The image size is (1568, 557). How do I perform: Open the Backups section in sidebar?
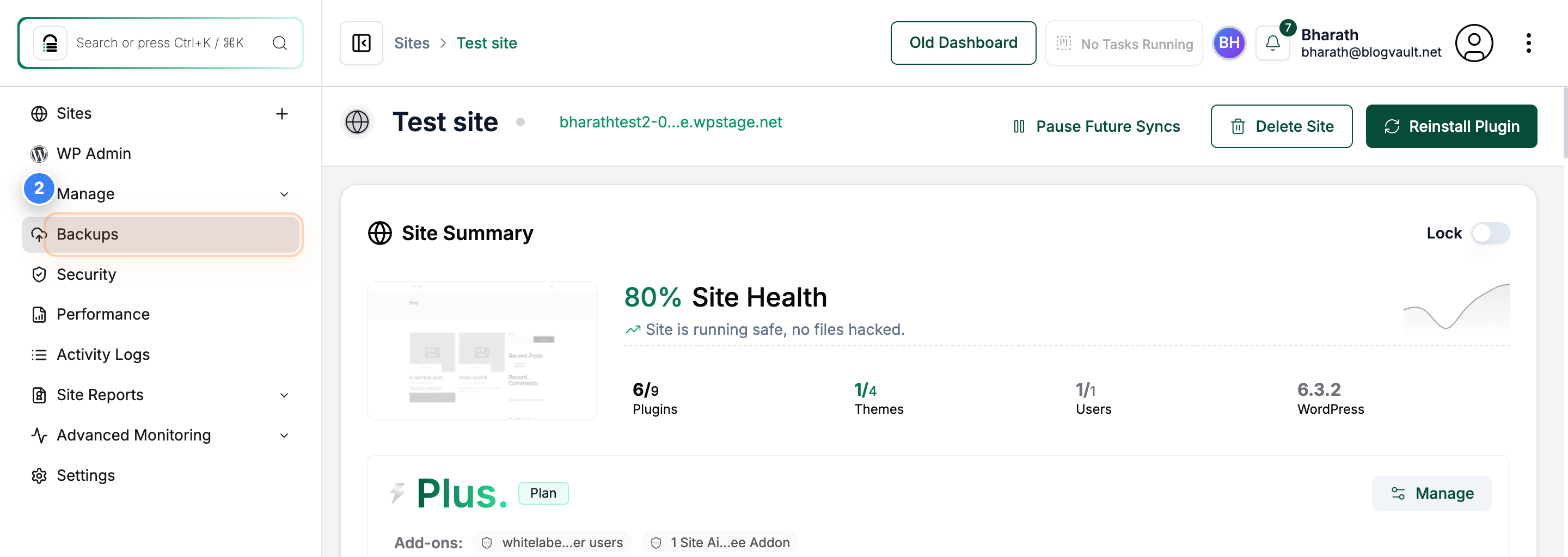[87, 234]
